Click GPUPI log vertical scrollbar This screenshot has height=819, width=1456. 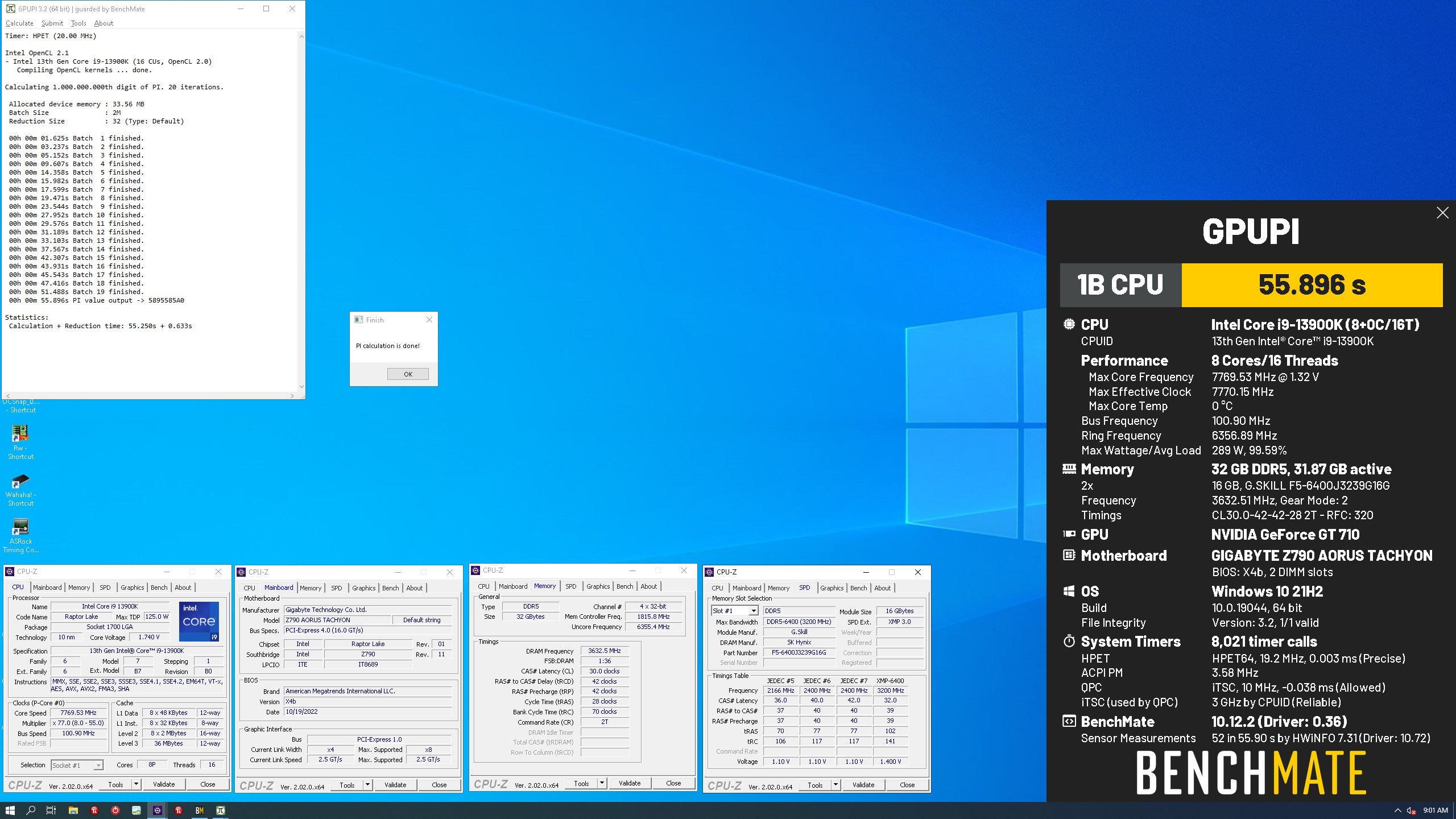301,211
